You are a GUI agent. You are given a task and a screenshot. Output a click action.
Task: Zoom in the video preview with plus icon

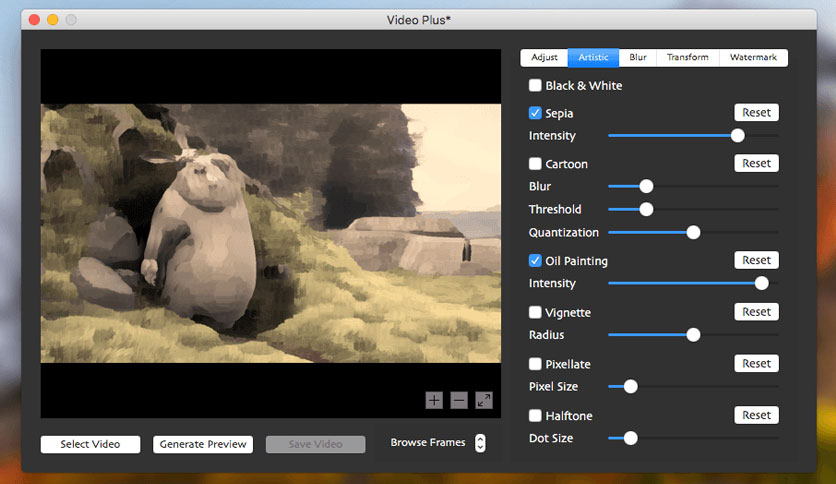434,400
